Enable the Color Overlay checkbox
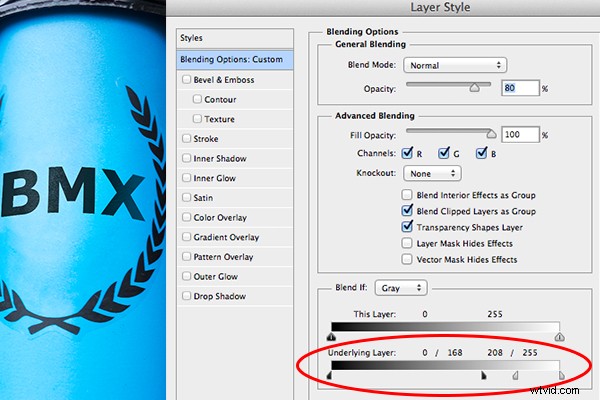Image resolution: width=600 pixels, height=400 pixels. coord(186,217)
